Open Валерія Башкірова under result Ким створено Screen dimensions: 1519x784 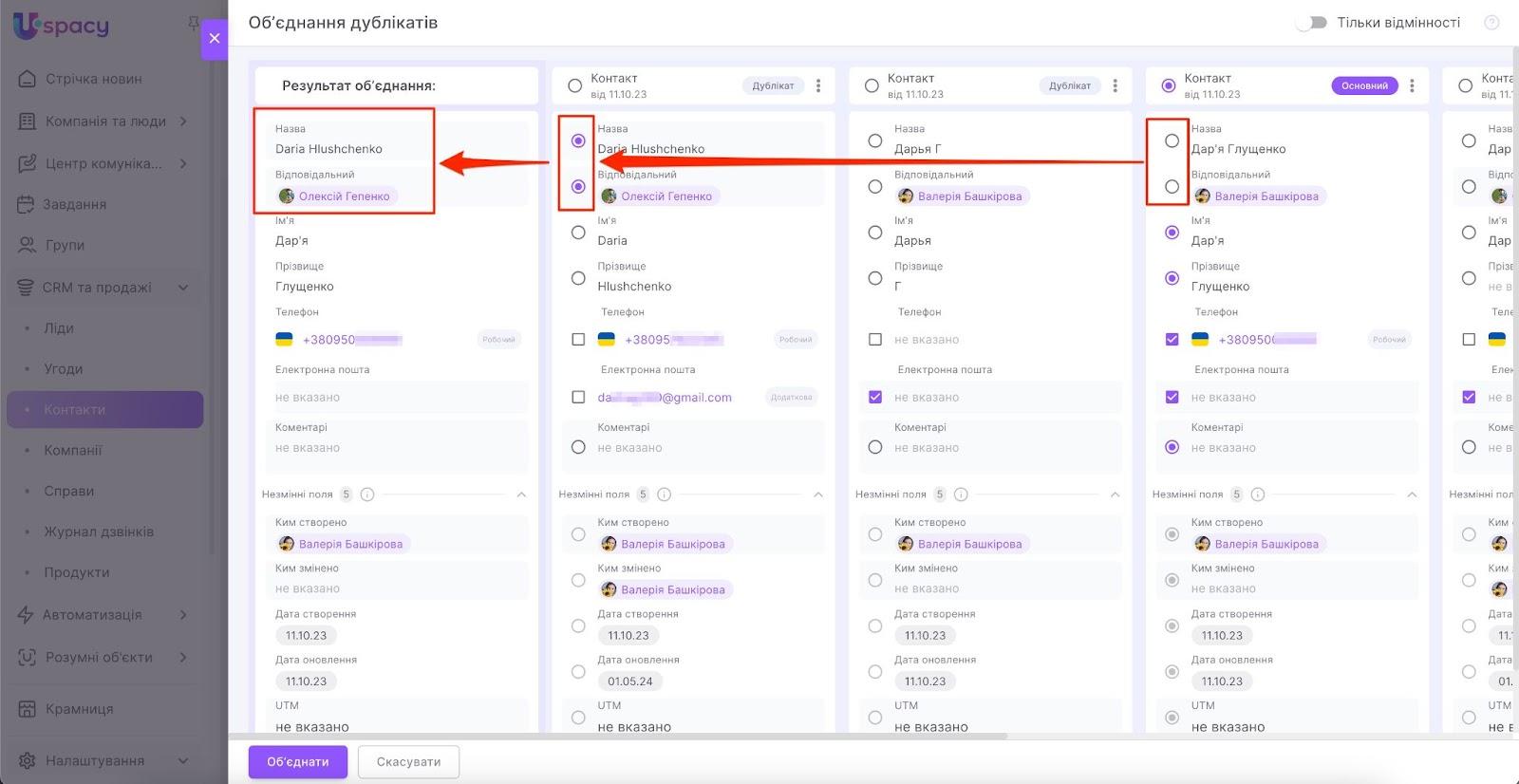coord(350,544)
